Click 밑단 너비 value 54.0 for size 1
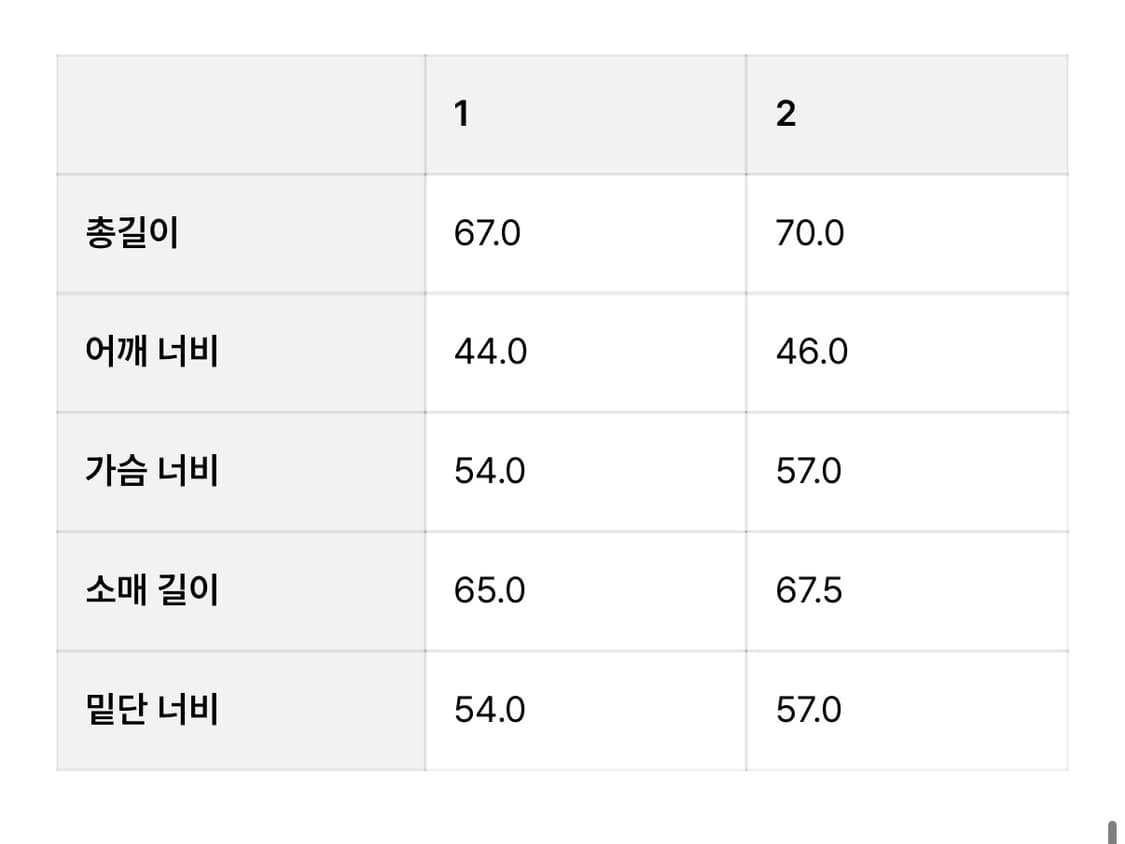 tap(489, 709)
